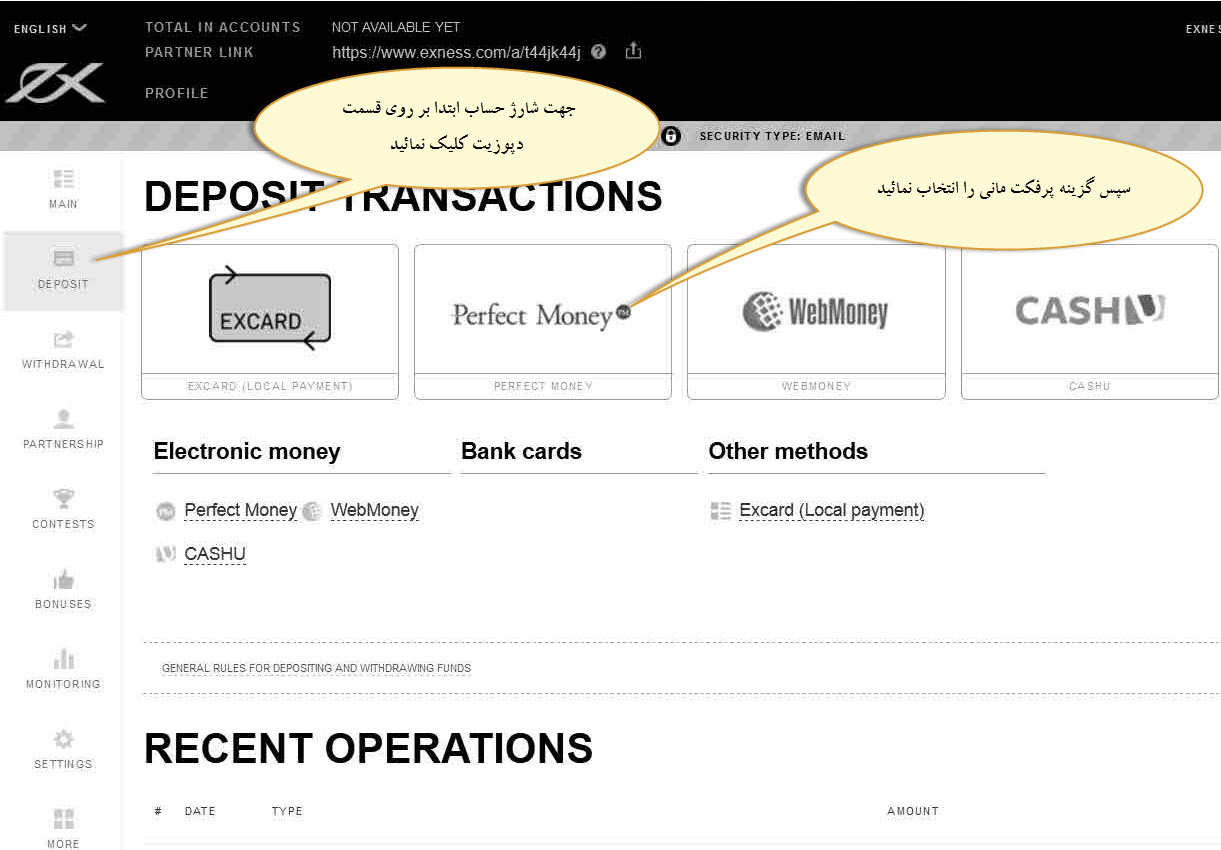
Task: Choose the WebMoney payment card
Action: 816,322
